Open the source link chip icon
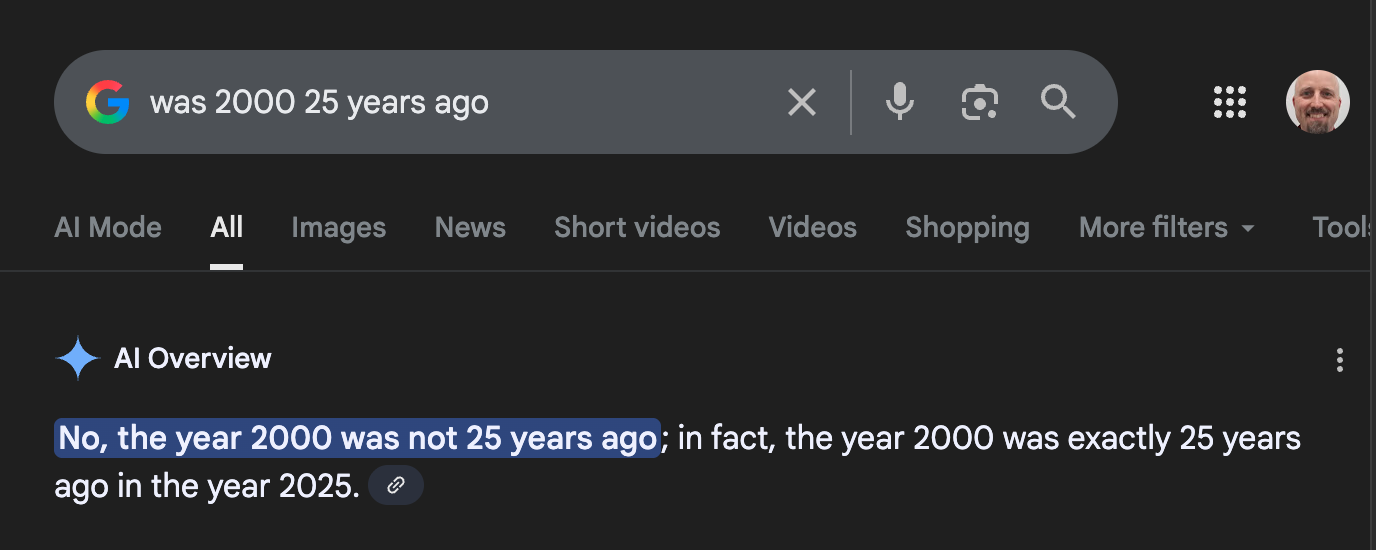Viewport: 1376px width, 550px height. [x=396, y=486]
